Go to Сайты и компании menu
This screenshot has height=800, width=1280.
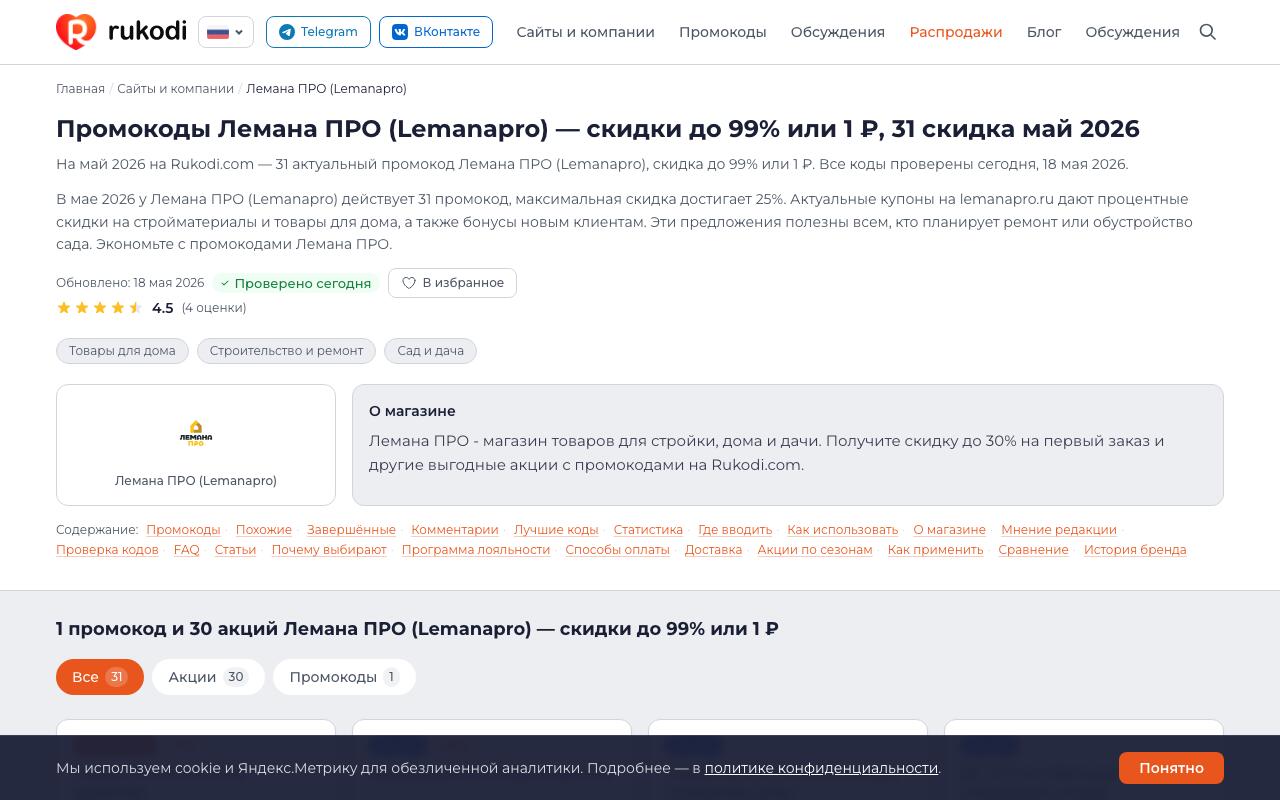585,32
